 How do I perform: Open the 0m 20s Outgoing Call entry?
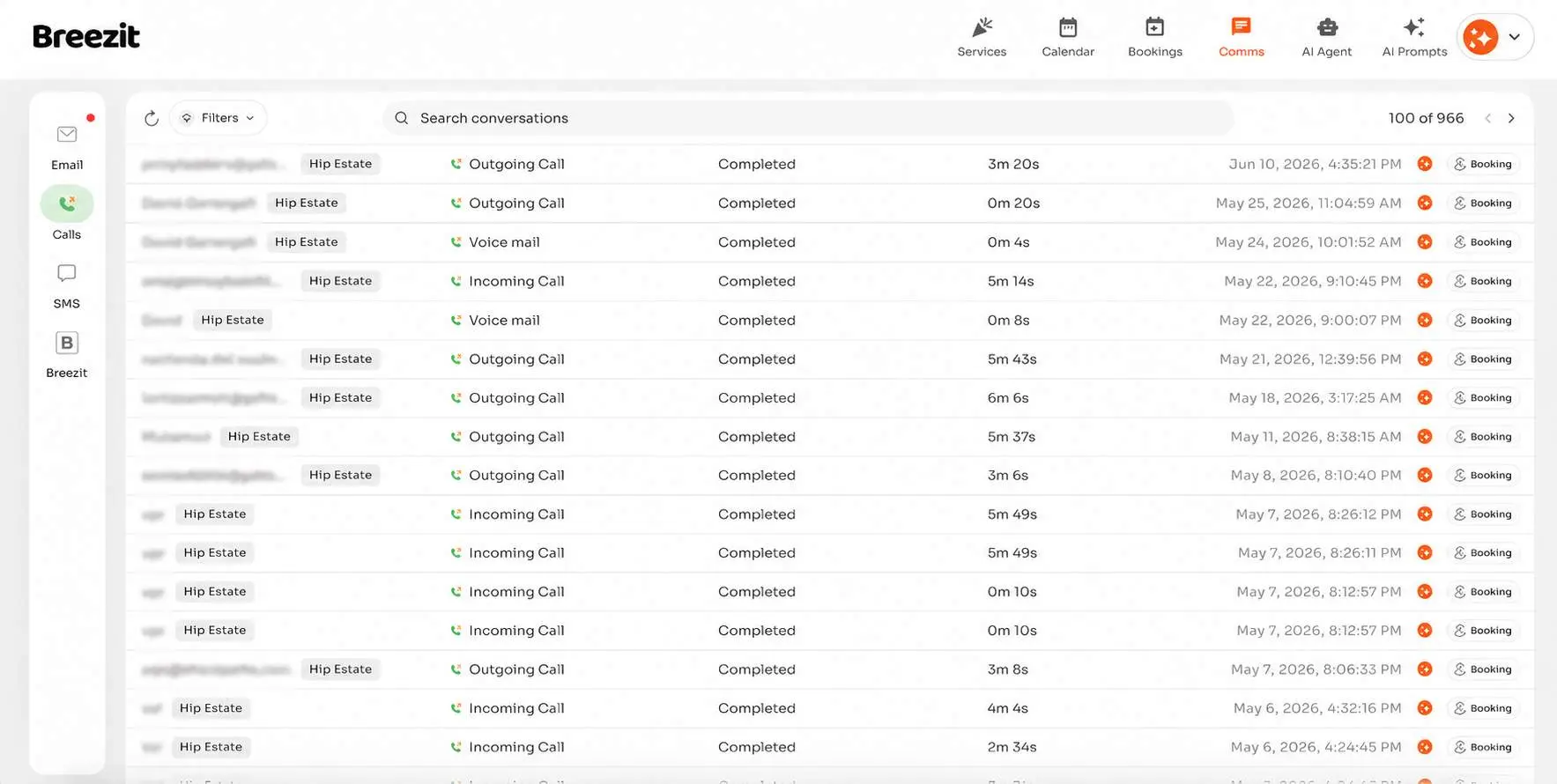(829, 203)
